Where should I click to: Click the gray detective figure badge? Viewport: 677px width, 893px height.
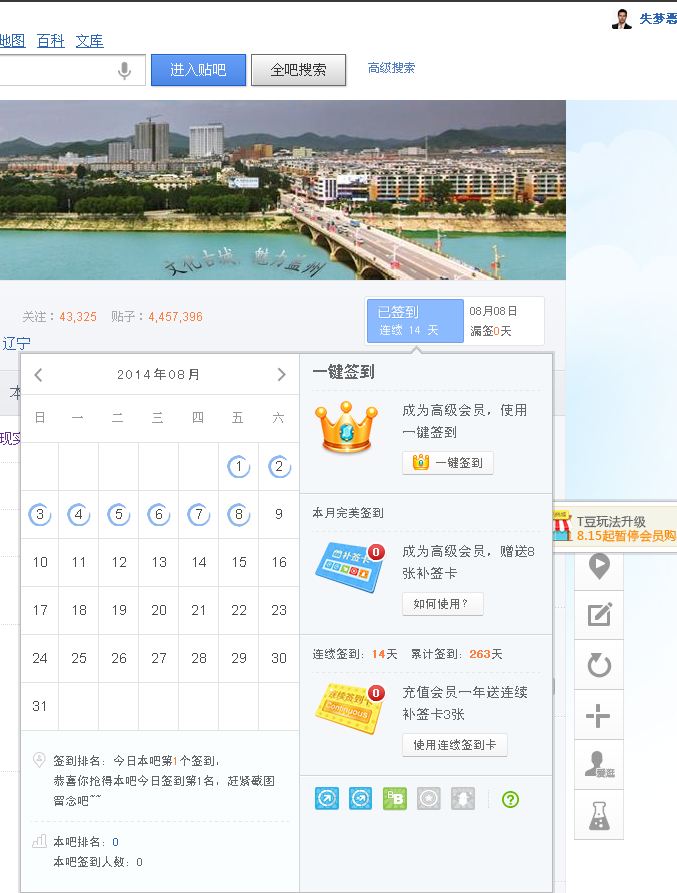[463, 798]
